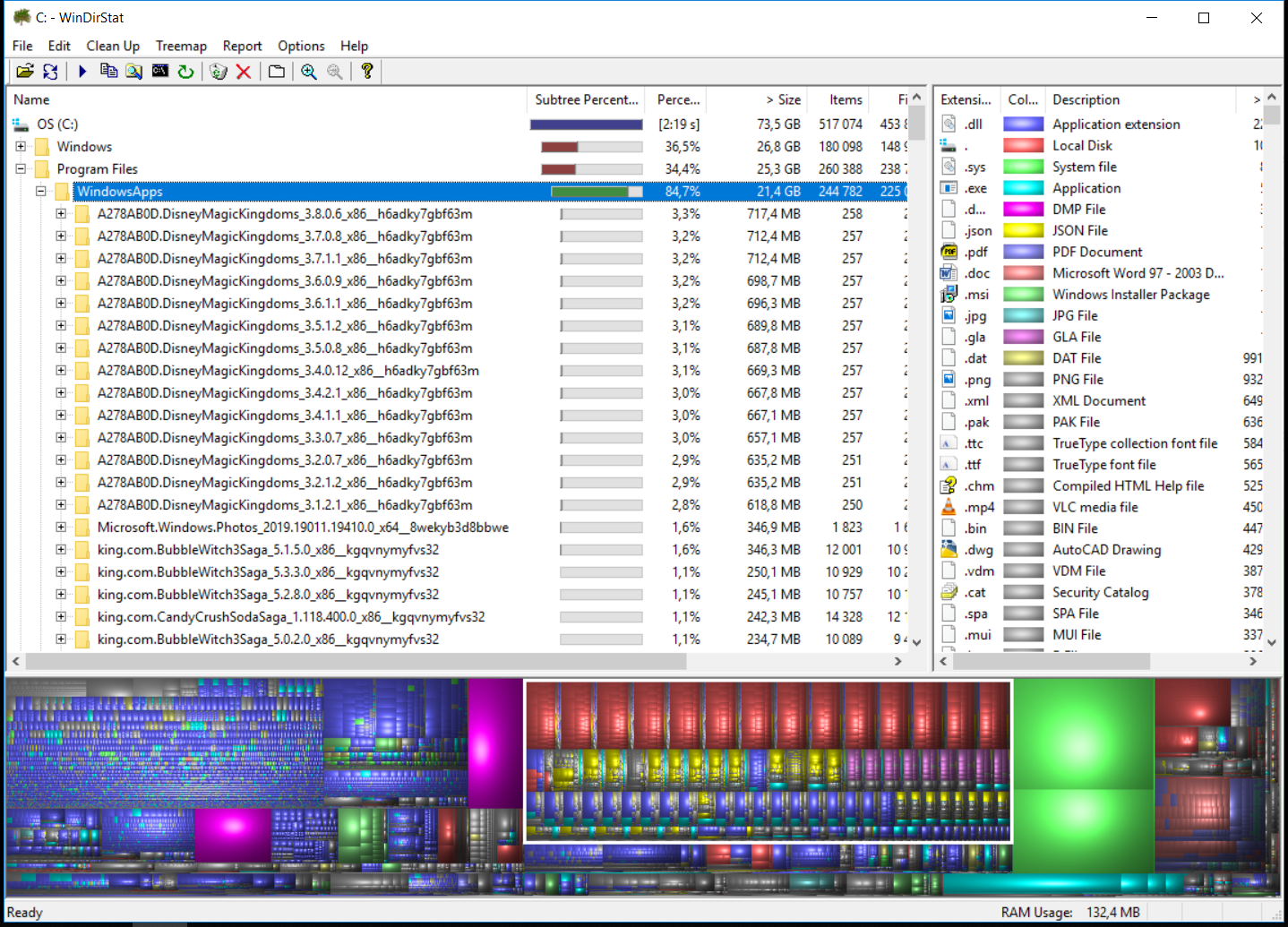Sort by Subtree Percentage column header

587,99
